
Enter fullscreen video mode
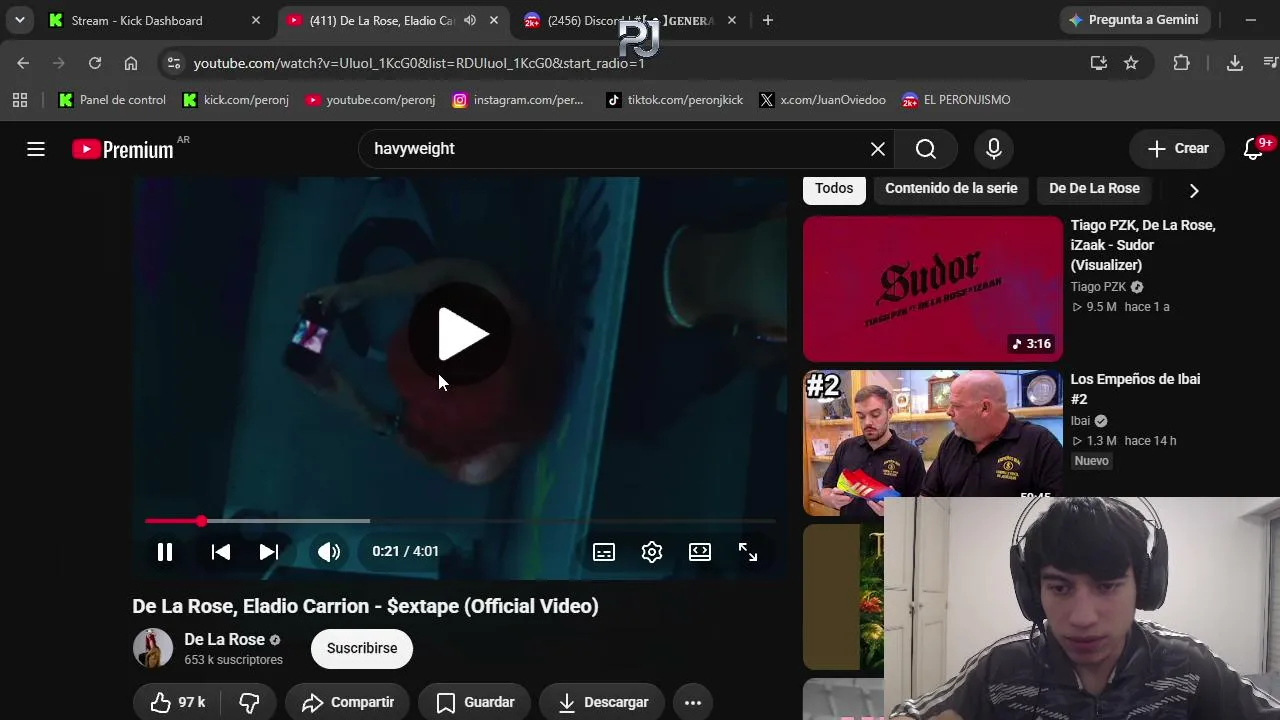coord(748,552)
